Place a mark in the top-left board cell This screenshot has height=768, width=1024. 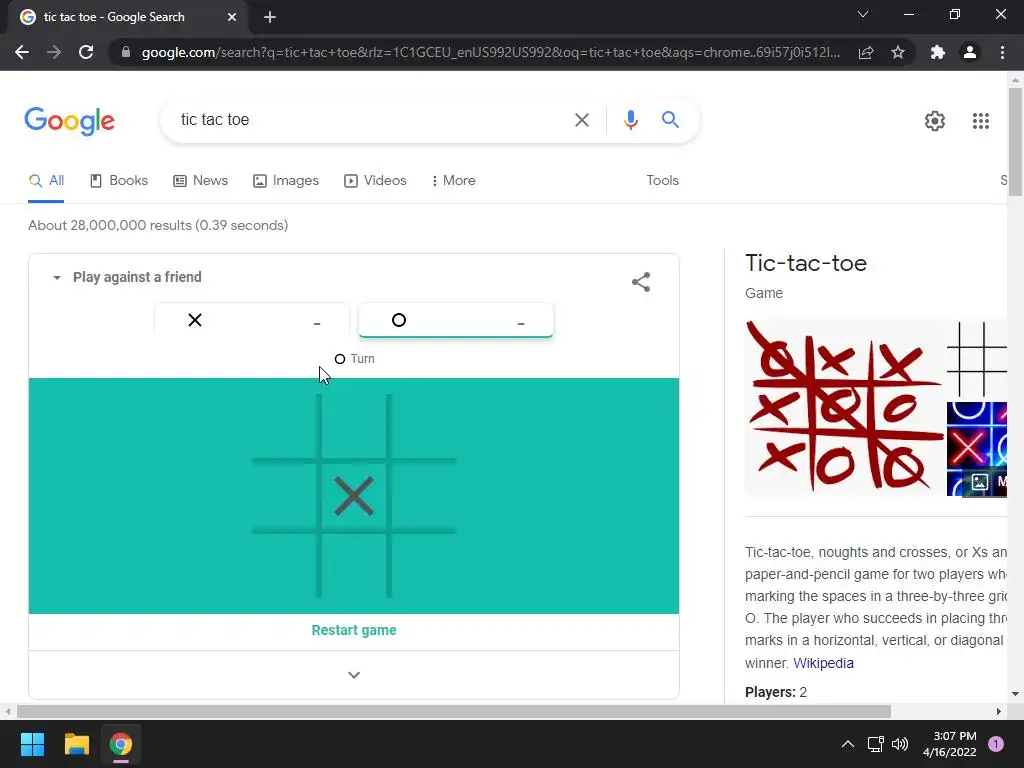point(285,426)
